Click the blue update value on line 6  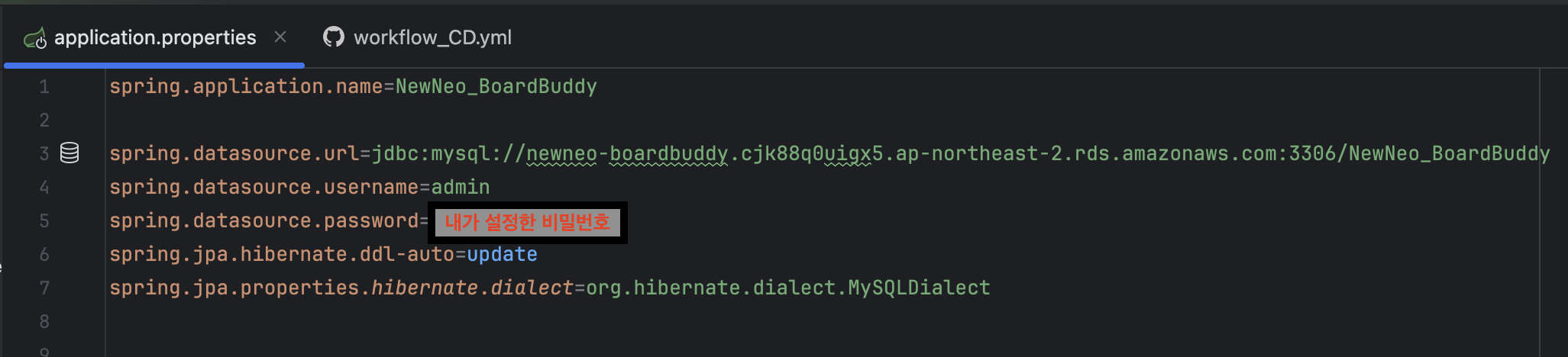[x=502, y=254]
